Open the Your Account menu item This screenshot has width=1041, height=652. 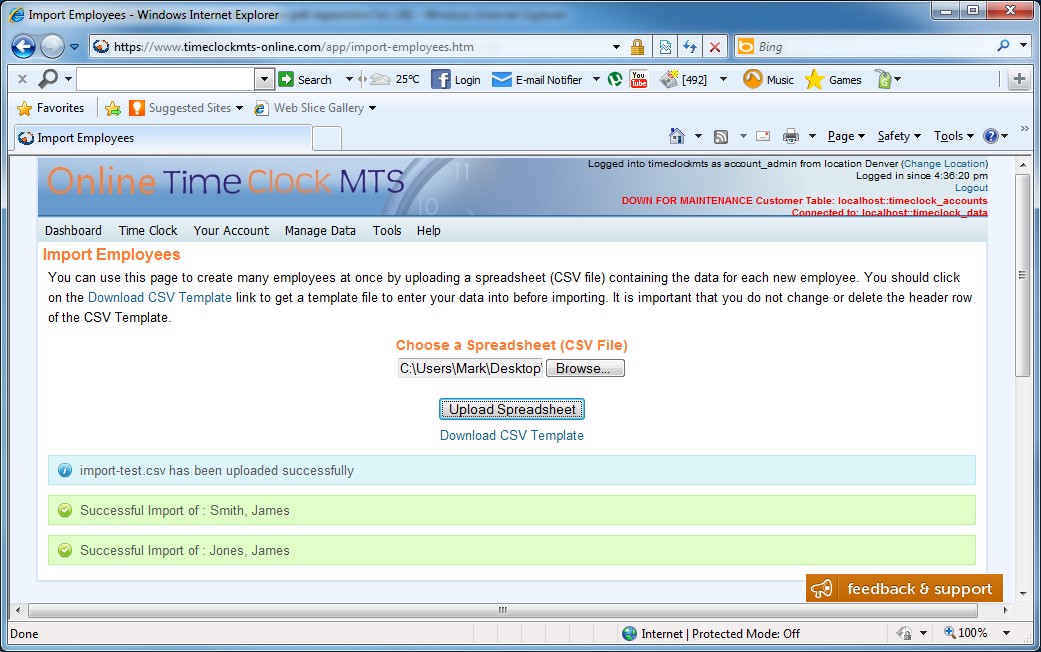point(231,230)
